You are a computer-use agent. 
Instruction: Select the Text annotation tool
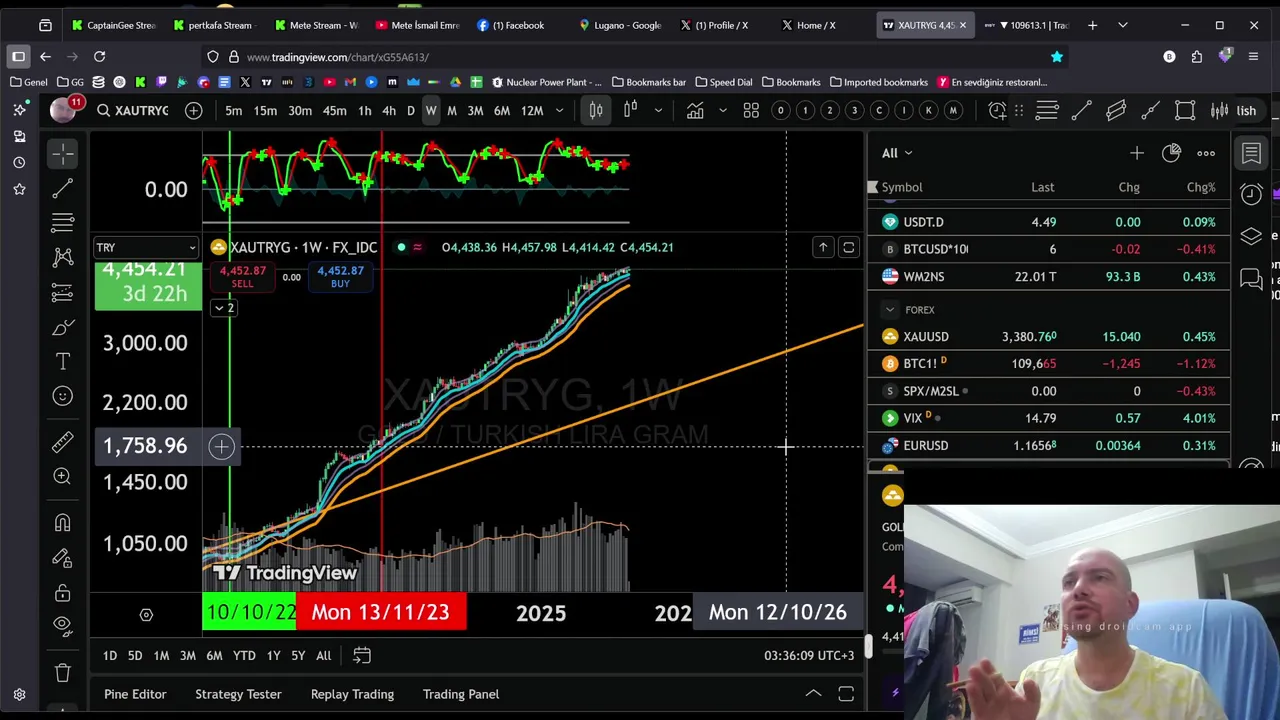point(62,361)
